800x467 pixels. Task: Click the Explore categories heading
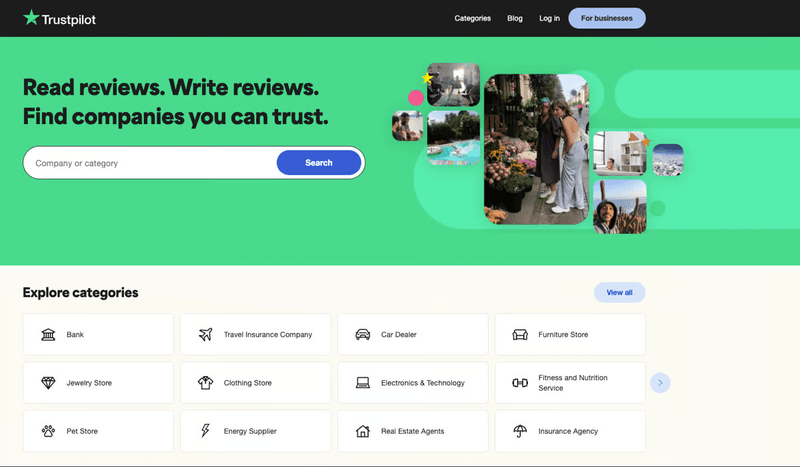tap(81, 292)
